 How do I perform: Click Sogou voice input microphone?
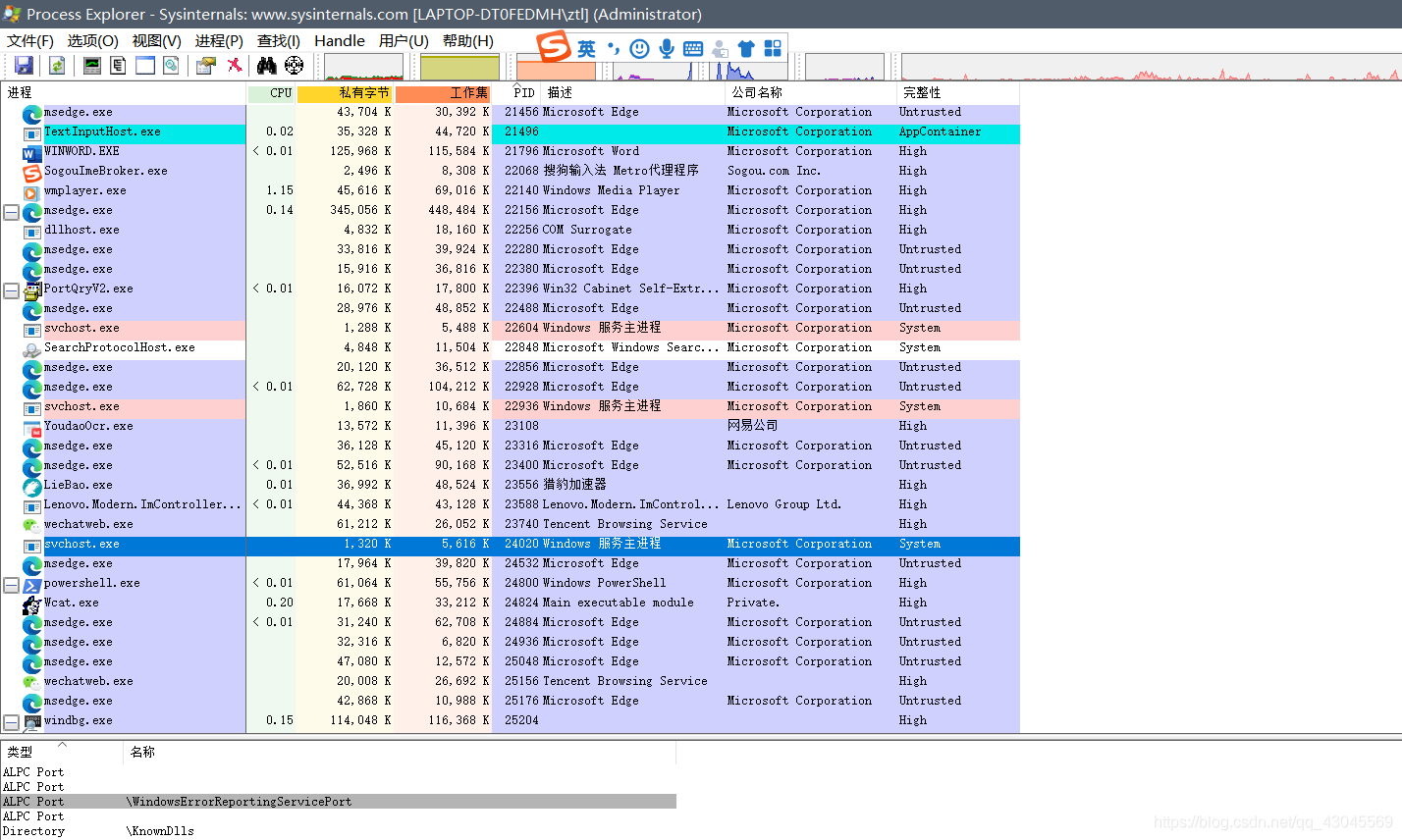667,49
